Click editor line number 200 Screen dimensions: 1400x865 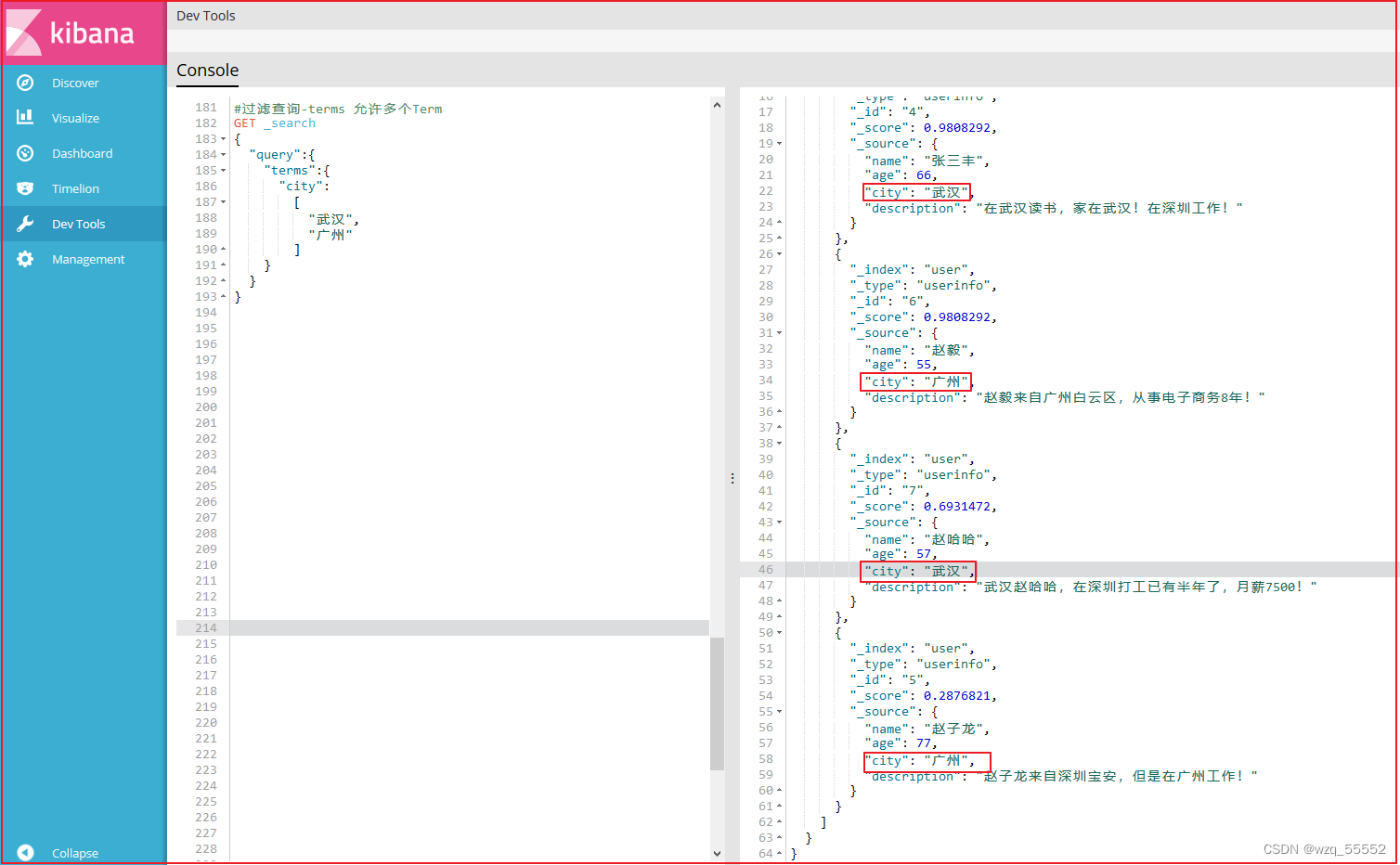206,407
